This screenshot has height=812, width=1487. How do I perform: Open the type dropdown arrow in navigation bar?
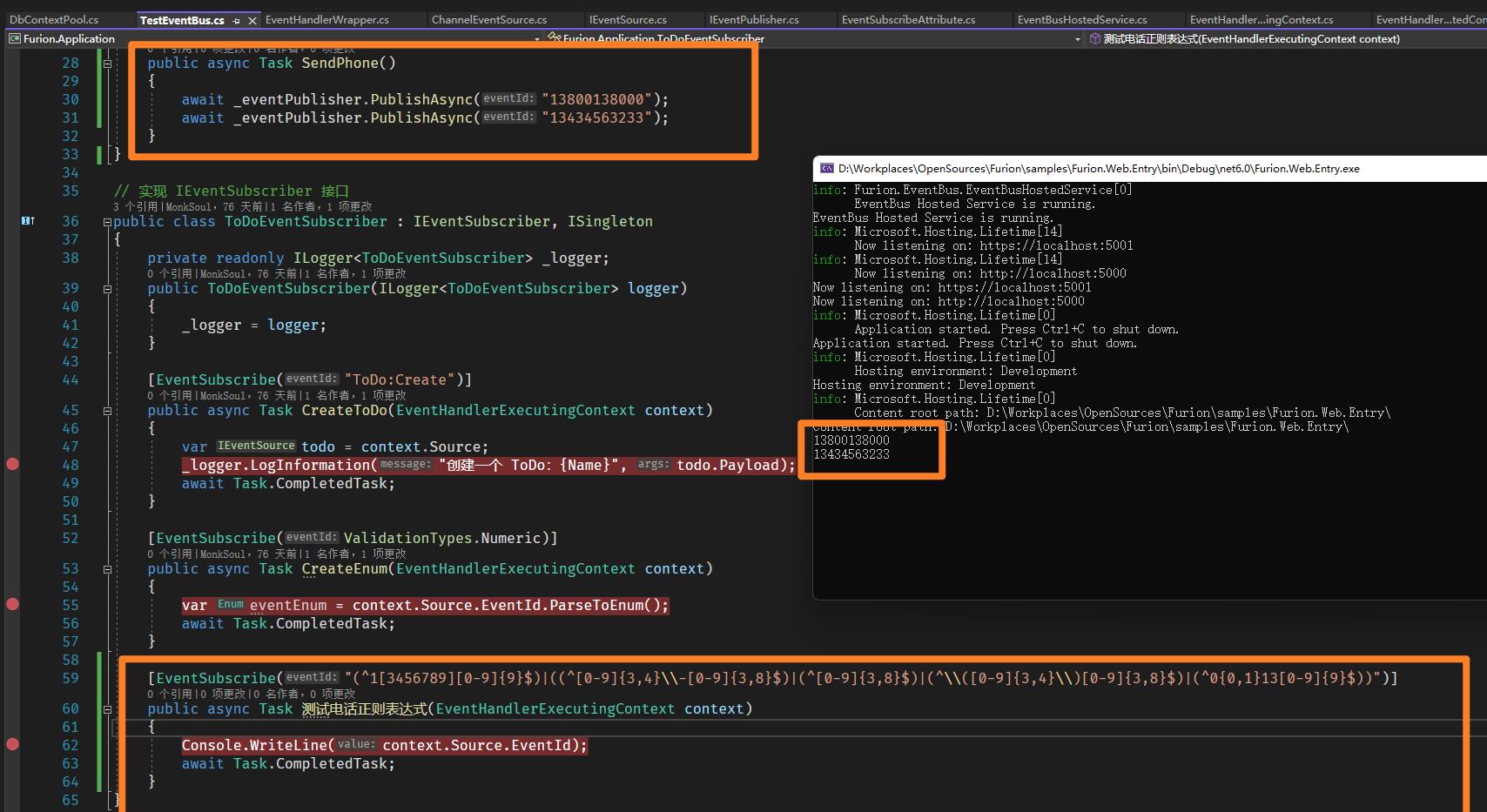(1077, 39)
